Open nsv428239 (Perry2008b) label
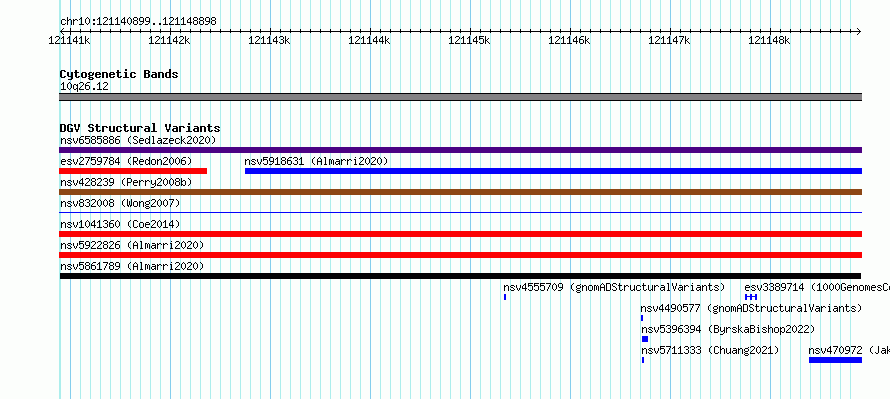This screenshot has height=399, width=890. point(126,182)
